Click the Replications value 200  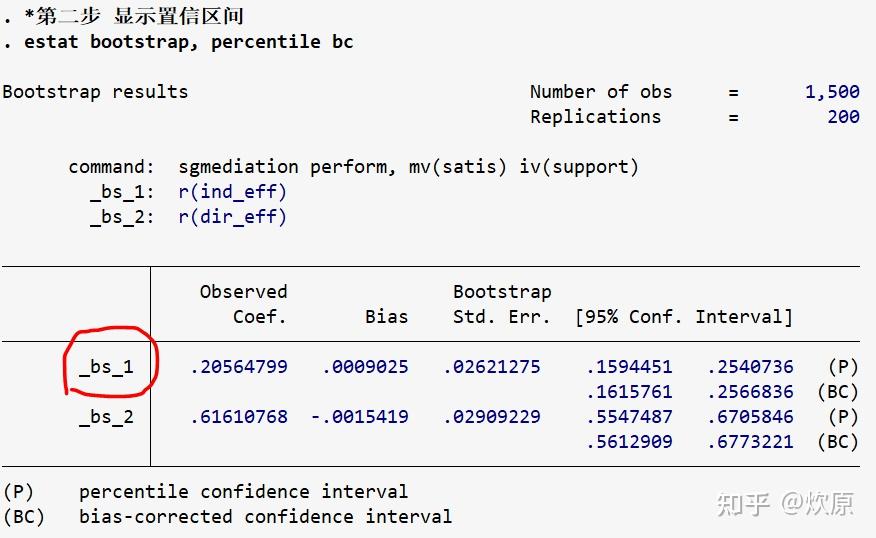(x=843, y=116)
